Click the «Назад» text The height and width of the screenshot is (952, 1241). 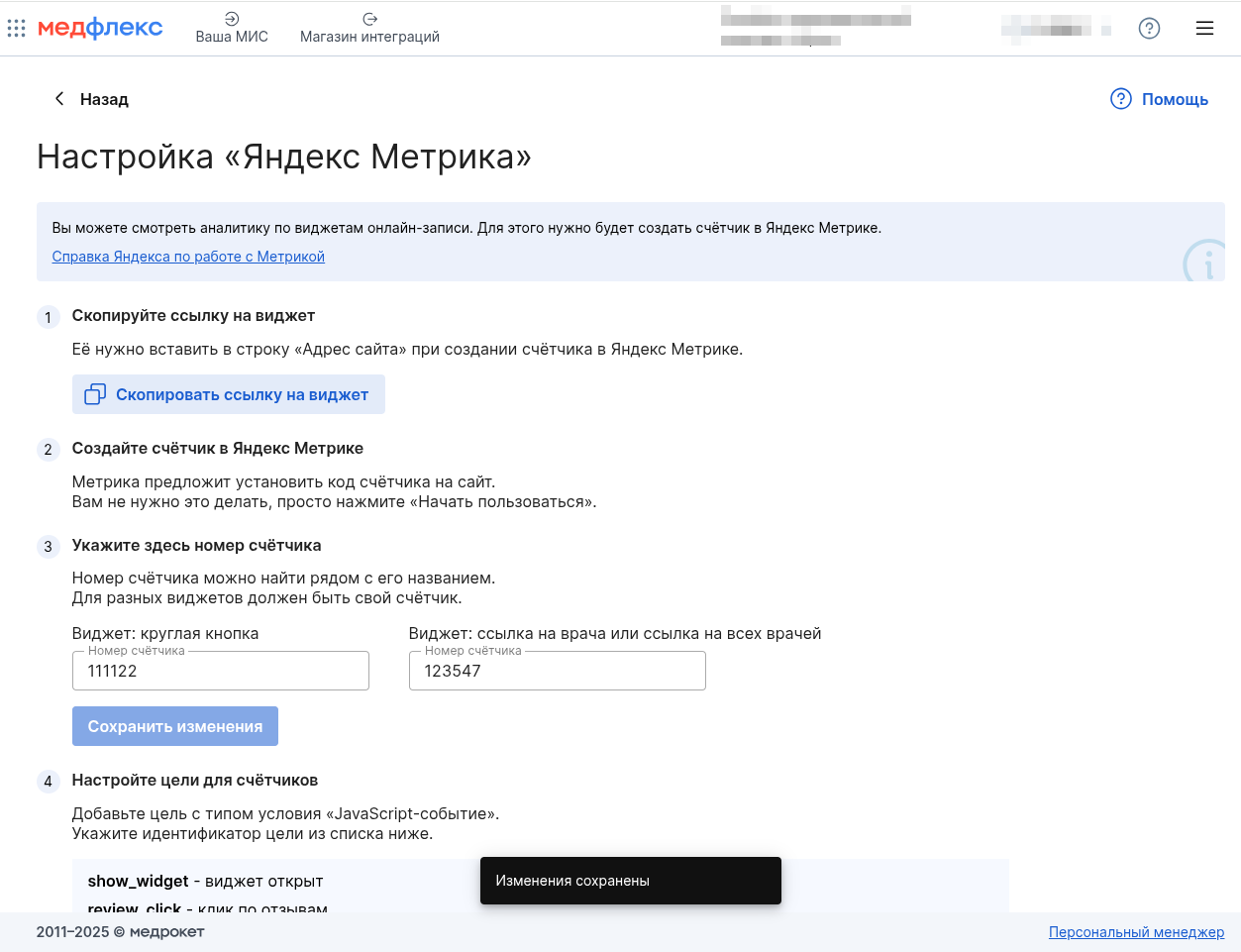tap(104, 99)
